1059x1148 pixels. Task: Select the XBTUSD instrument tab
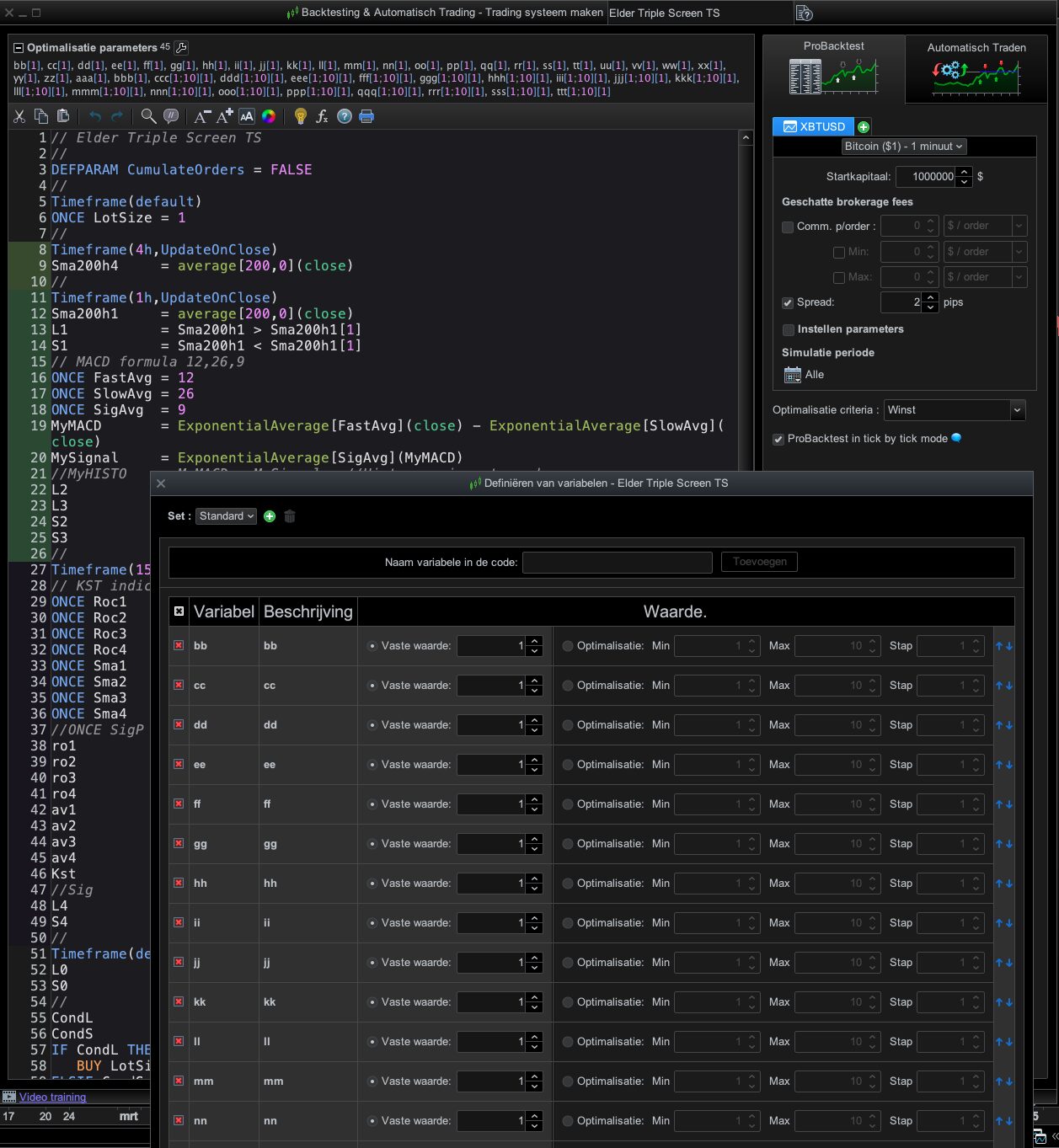coord(814,126)
